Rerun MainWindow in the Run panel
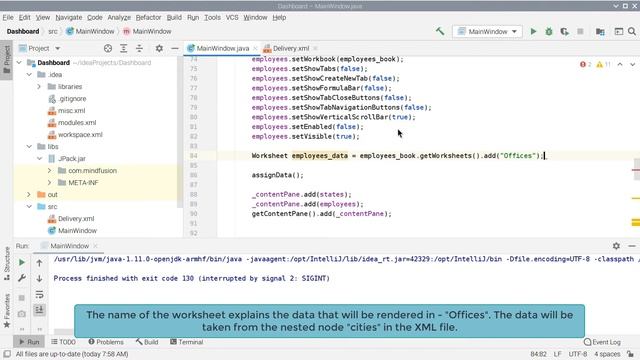 [22, 262]
